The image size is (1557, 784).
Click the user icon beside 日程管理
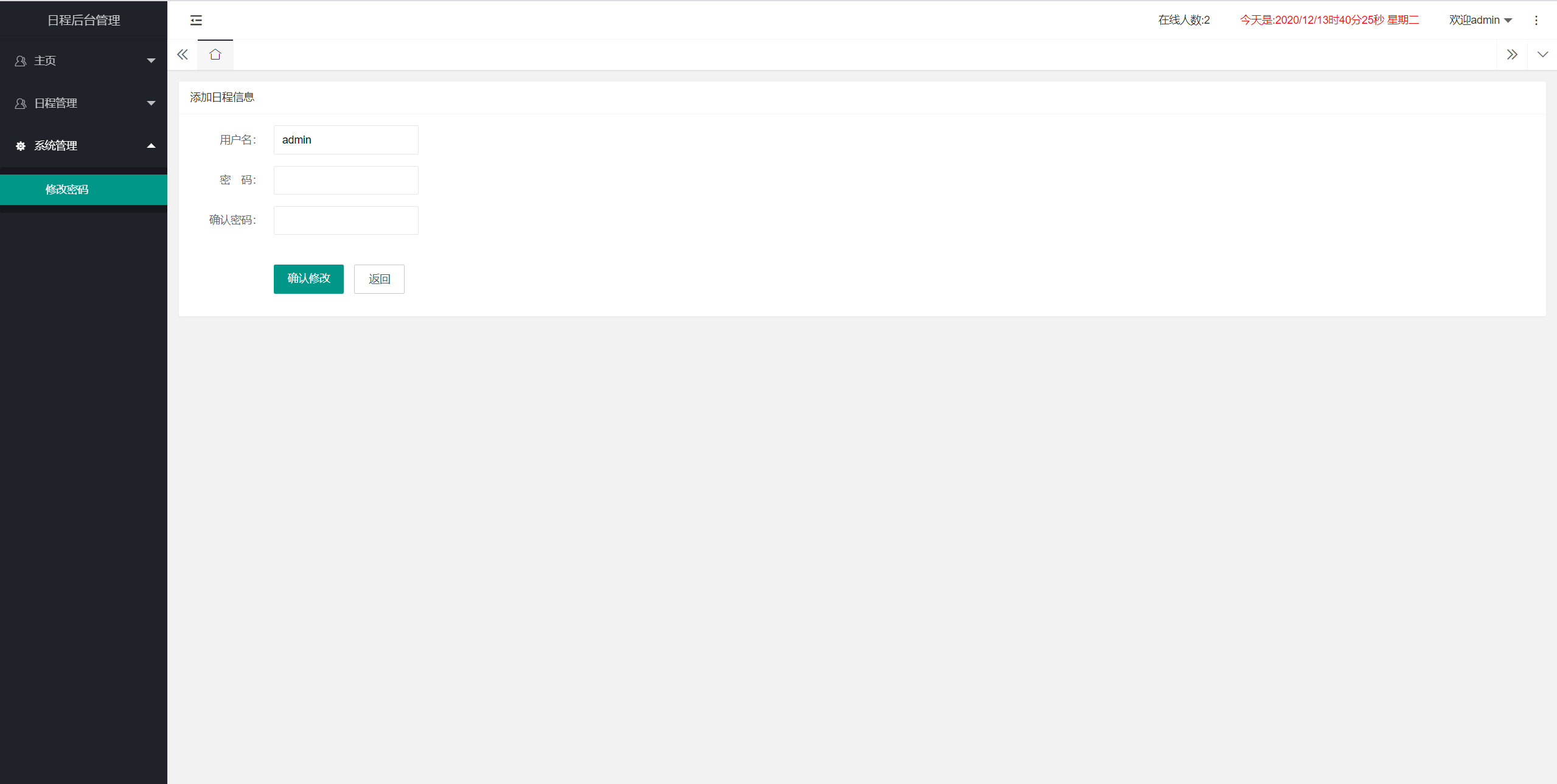pos(21,103)
